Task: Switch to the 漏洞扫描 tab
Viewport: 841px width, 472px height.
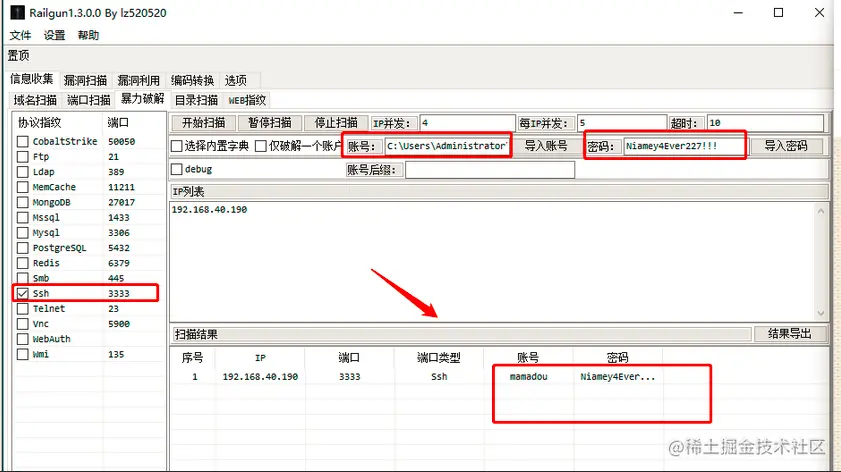Action: 85,80
